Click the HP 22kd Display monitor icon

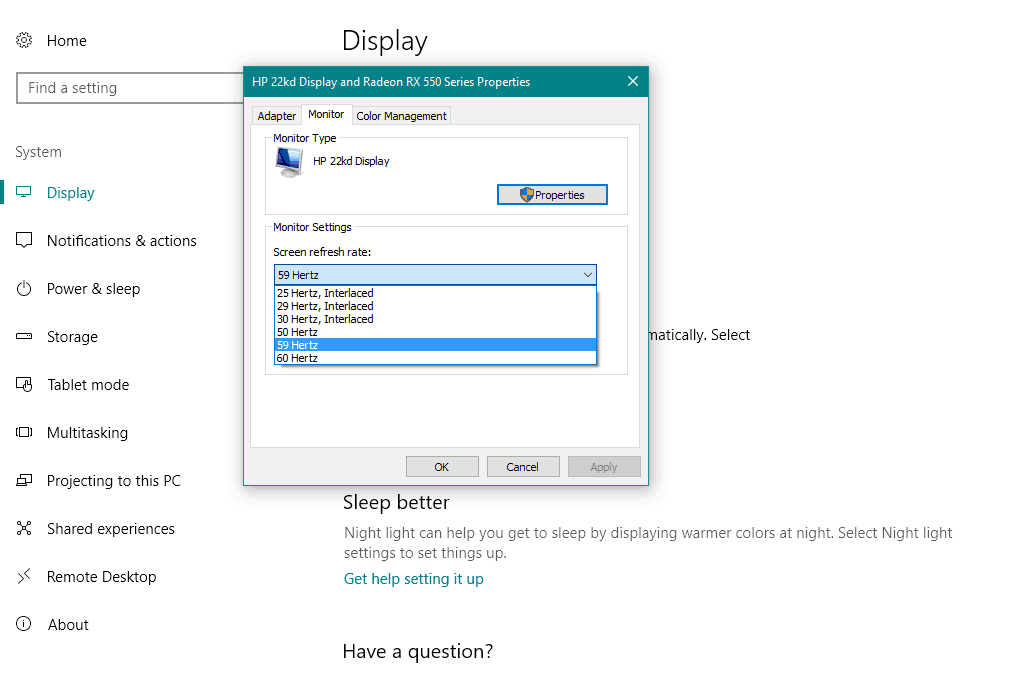(289, 162)
